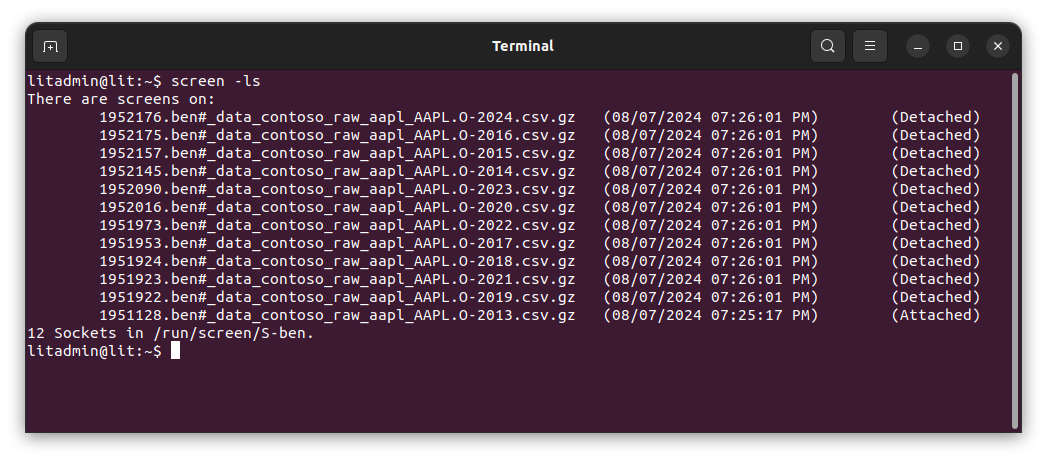Image resolution: width=1047 pixels, height=461 pixels.
Task: Click the "12 Sockets in /run/screen/S-ben." line
Action: coord(170,333)
